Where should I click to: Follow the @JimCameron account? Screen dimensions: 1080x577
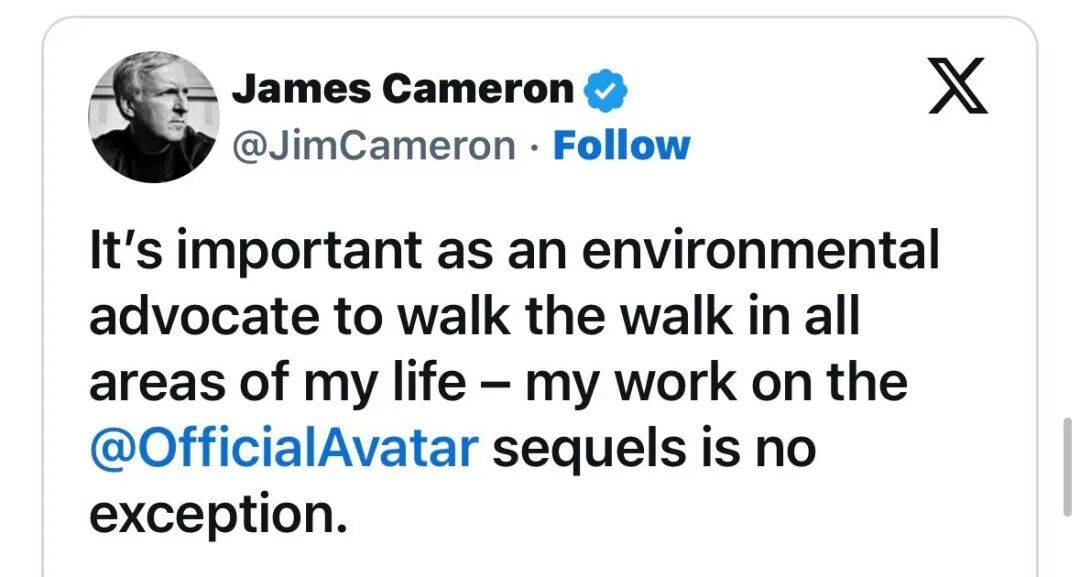click(621, 146)
